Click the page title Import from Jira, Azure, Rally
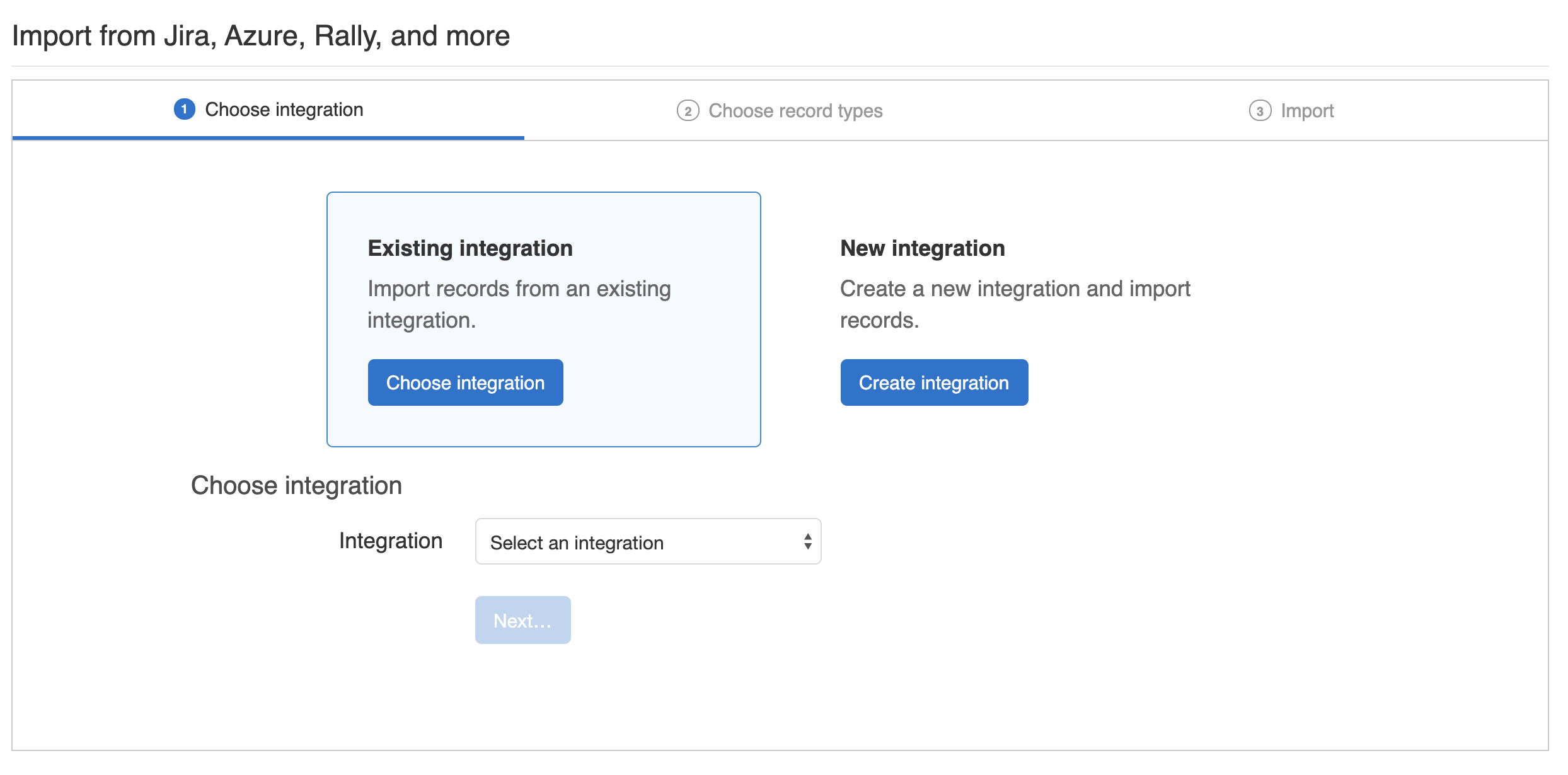The height and width of the screenshot is (775, 1568). tap(261, 36)
